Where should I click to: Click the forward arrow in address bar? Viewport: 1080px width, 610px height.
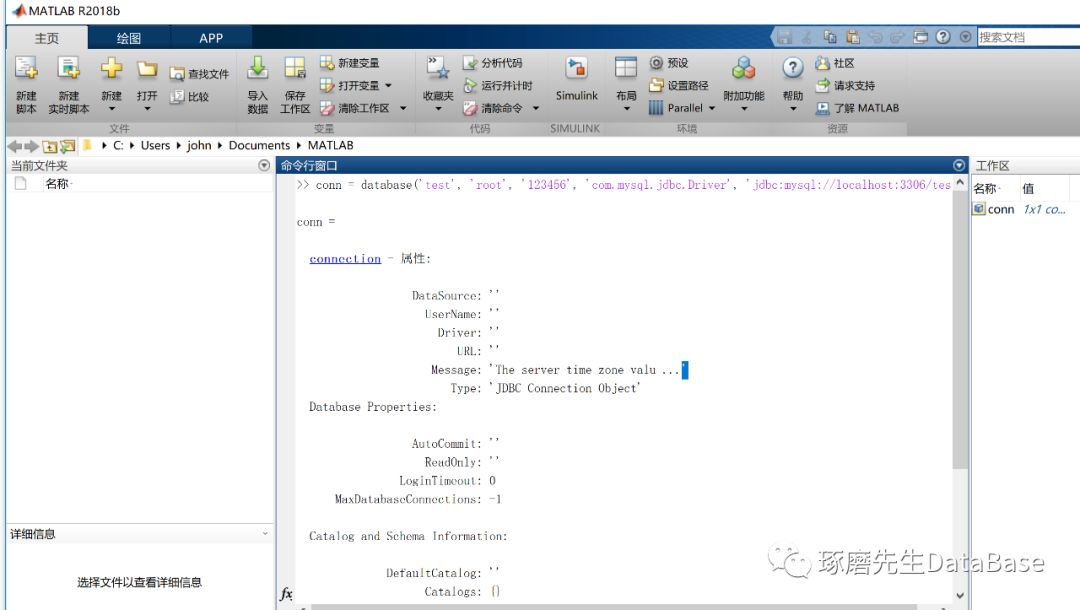coord(31,146)
